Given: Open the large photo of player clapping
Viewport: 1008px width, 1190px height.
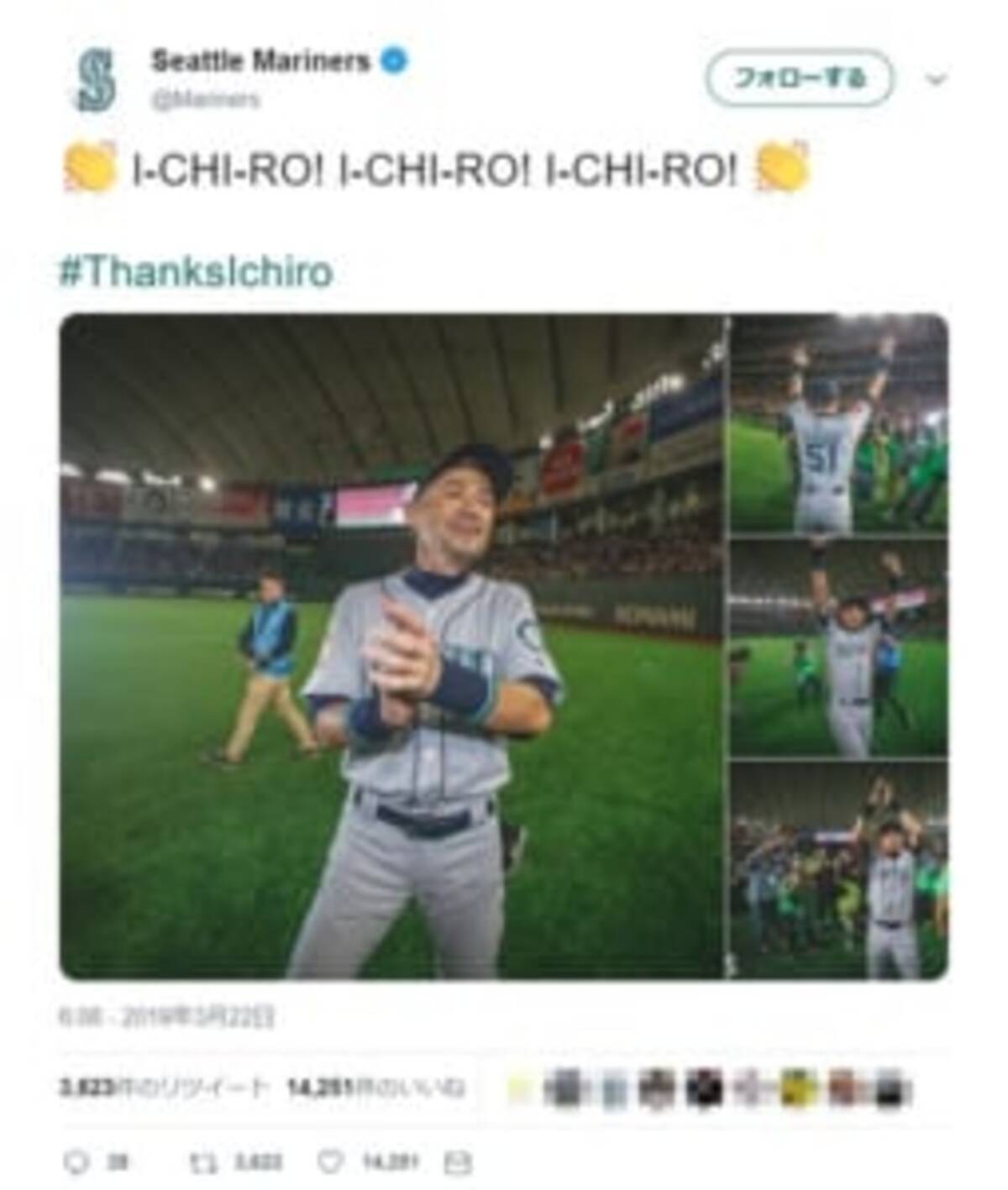Looking at the screenshot, I should point(391,646).
